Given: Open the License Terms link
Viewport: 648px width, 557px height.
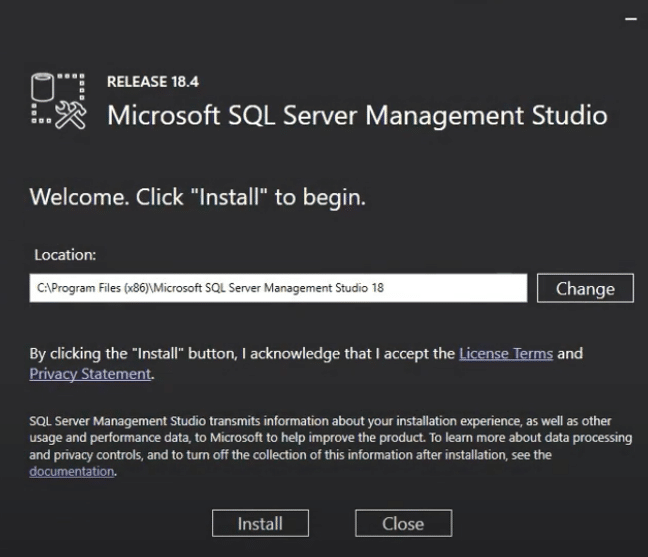Looking at the screenshot, I should [x=505, y=353].
